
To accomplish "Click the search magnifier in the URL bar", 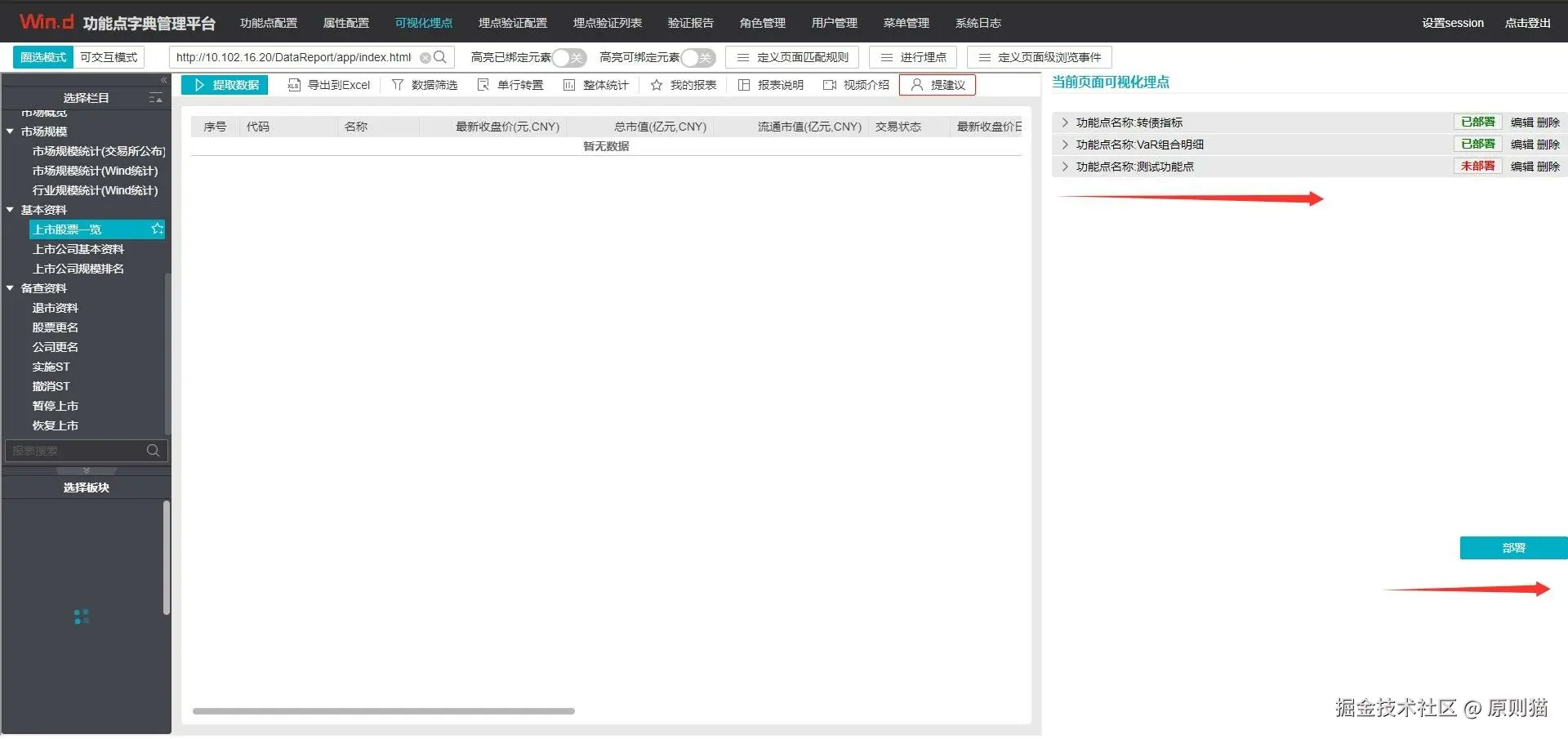I will [441, 57].
